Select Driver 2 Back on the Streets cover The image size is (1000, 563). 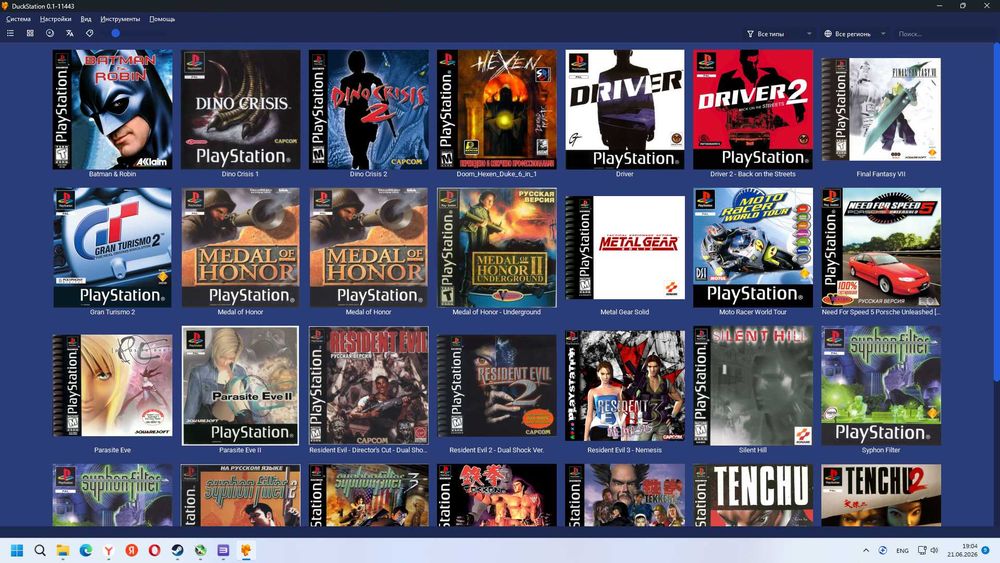[753, 110]
